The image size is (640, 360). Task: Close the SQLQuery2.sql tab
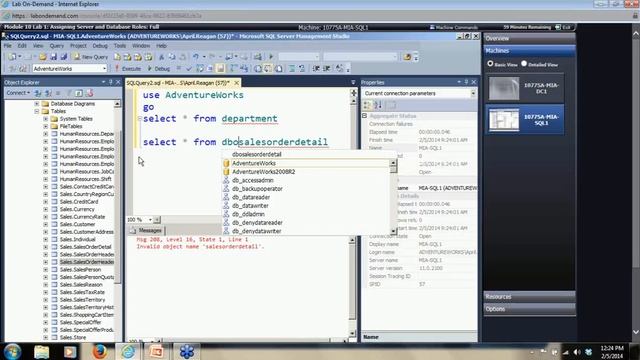236,83
